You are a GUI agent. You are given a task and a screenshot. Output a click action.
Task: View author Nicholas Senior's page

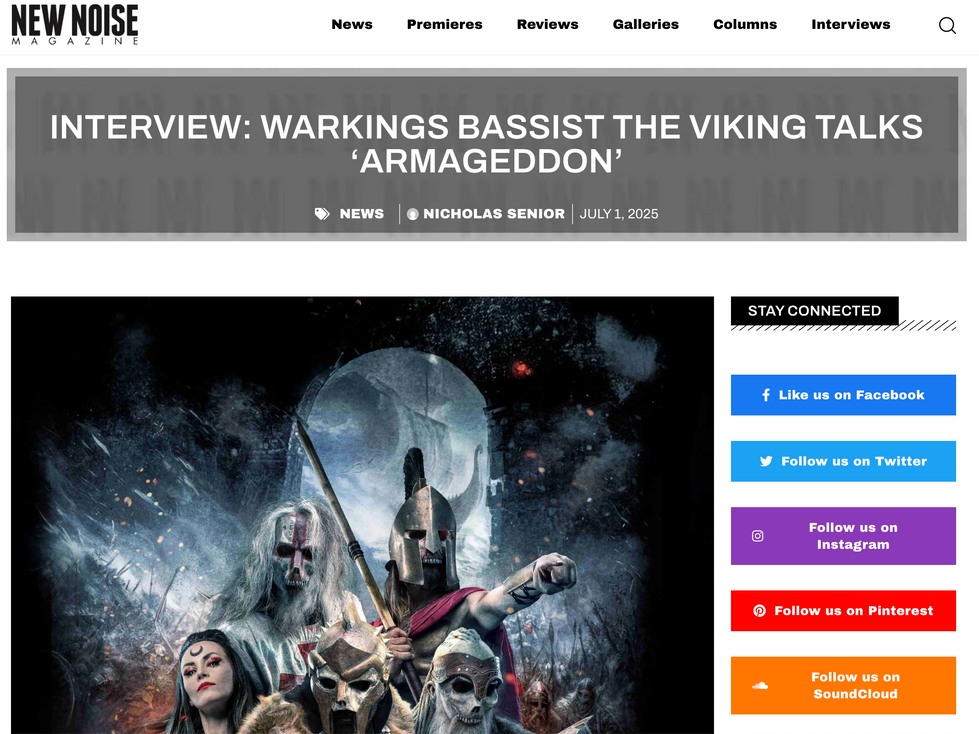(x=494, y=214)
